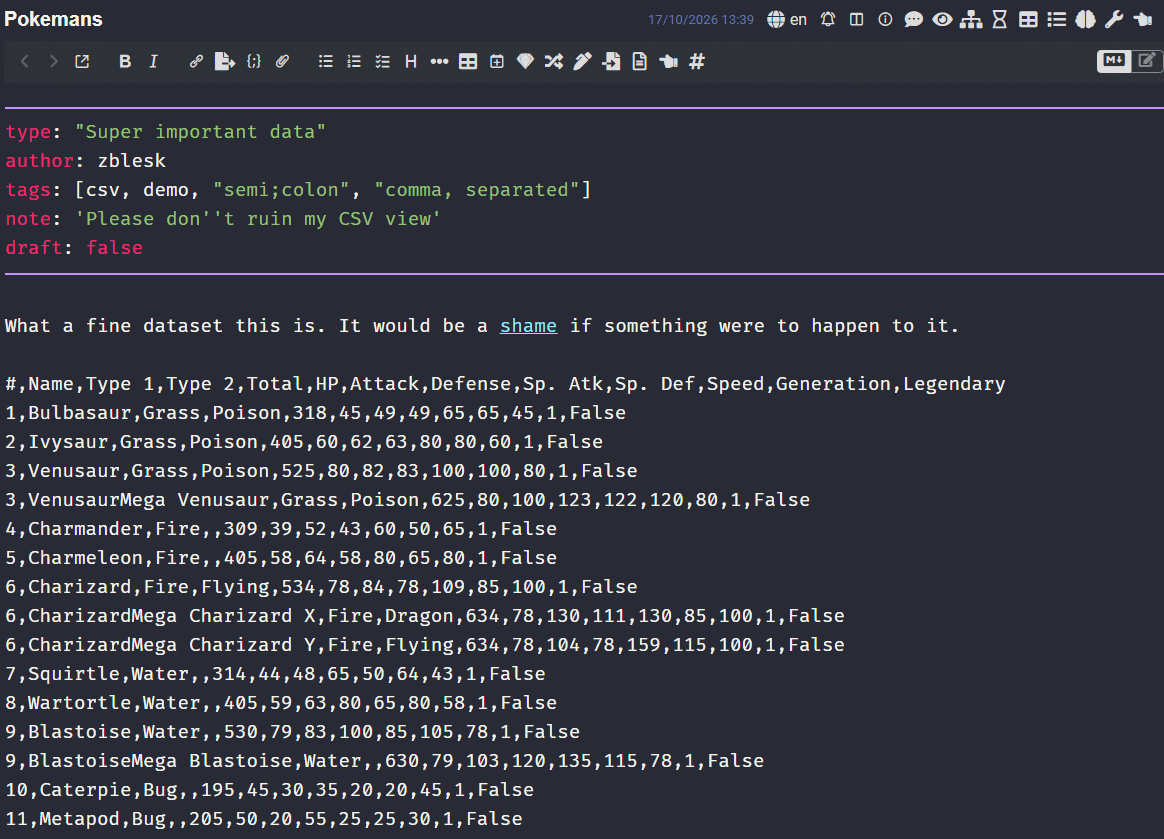Viewport: 1164px width, 839px height.
Task: Insert date with calendar-plus icon
Action: click(x=497, y=62)
